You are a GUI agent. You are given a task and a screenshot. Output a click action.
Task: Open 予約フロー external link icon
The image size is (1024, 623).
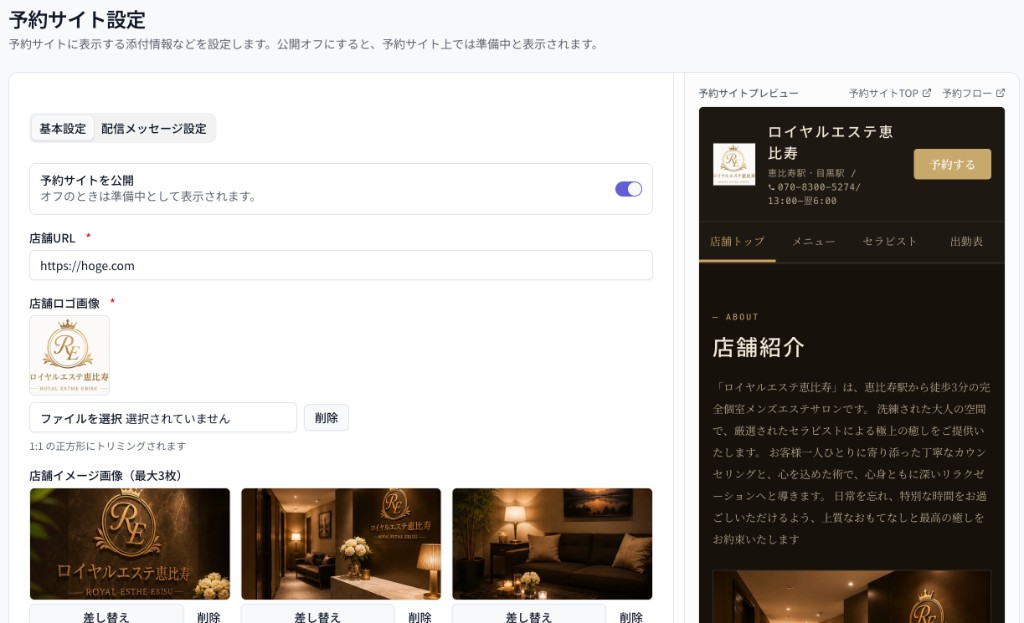pos(1000,93)
